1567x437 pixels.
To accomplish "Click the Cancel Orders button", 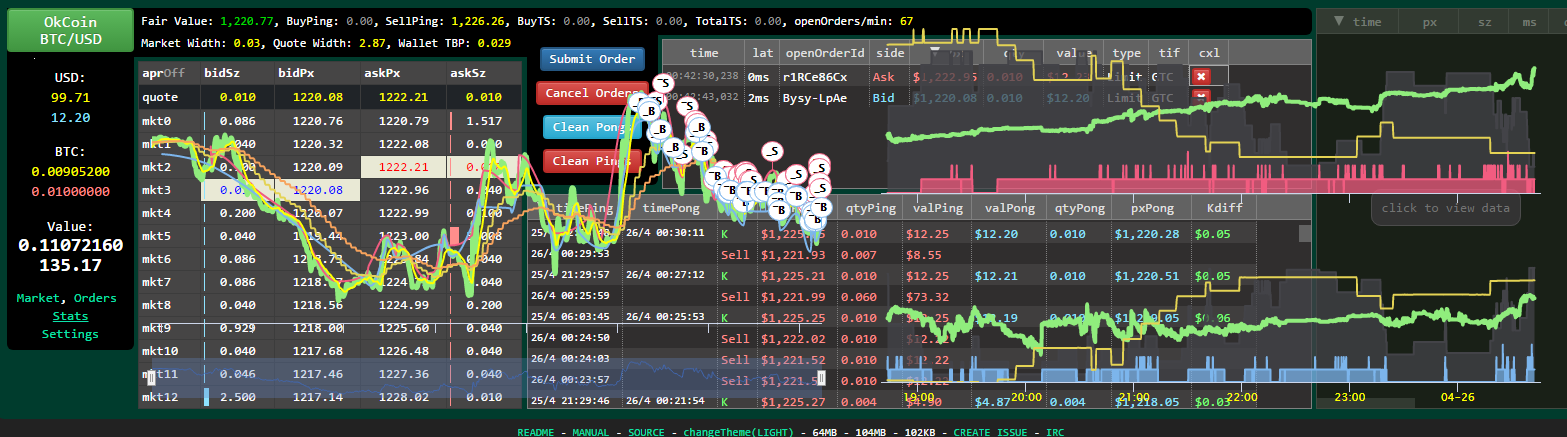I will pyautogui.click(x=586, y=93).
